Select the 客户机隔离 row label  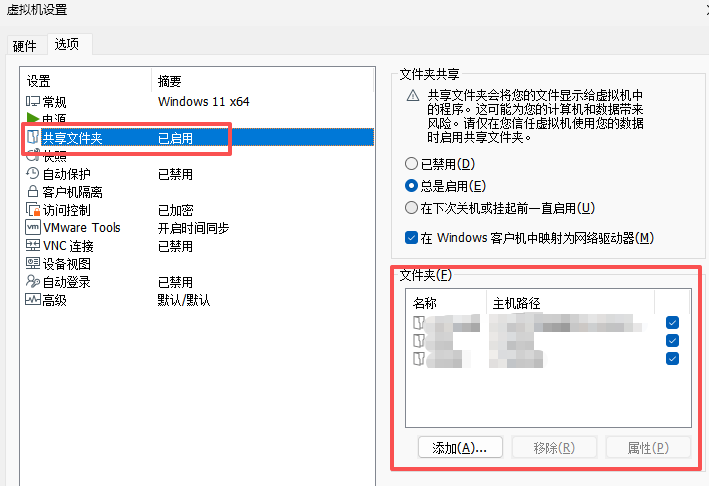click(x=72, y=192)
